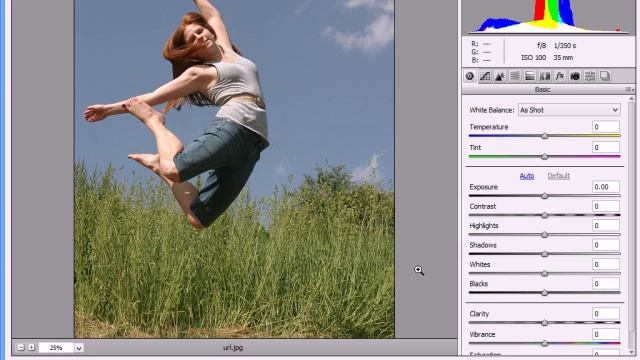Click the Contrast slider handle
640x360 pixels.
[544, 215]
